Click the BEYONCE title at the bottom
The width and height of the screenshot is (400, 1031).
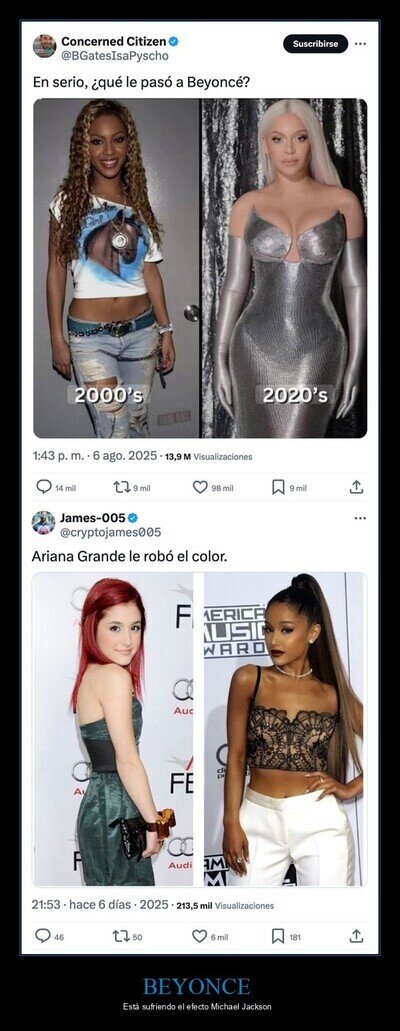click(x=197, y=986)
